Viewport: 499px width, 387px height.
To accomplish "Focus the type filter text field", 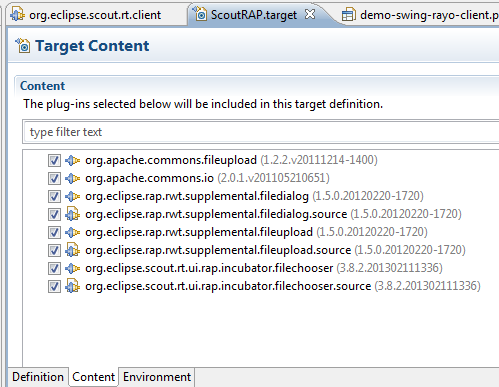I will point(261,132).
